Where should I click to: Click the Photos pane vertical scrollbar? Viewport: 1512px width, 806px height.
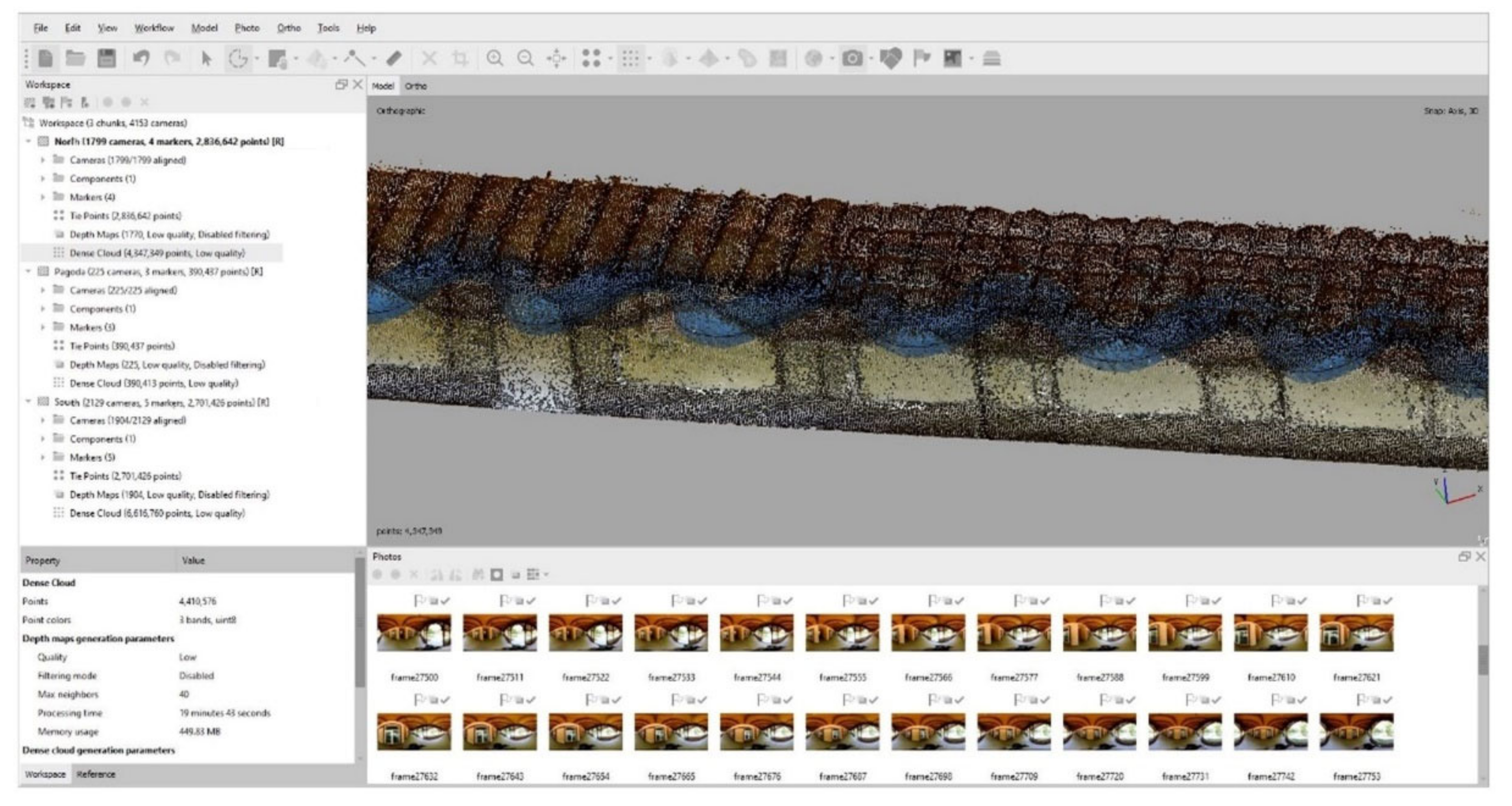coord(1482,660)
